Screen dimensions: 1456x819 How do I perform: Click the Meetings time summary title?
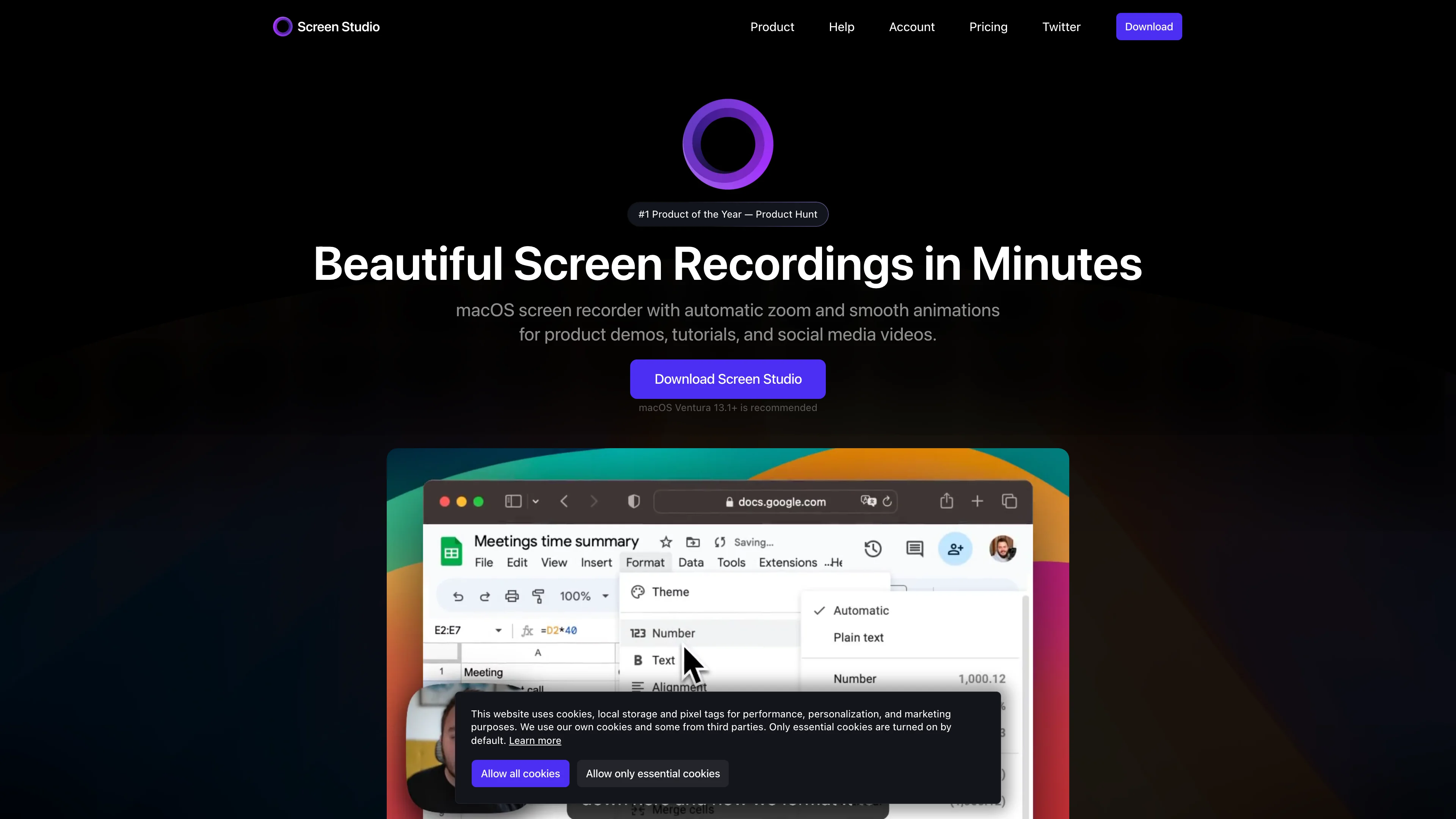(556, 541)
